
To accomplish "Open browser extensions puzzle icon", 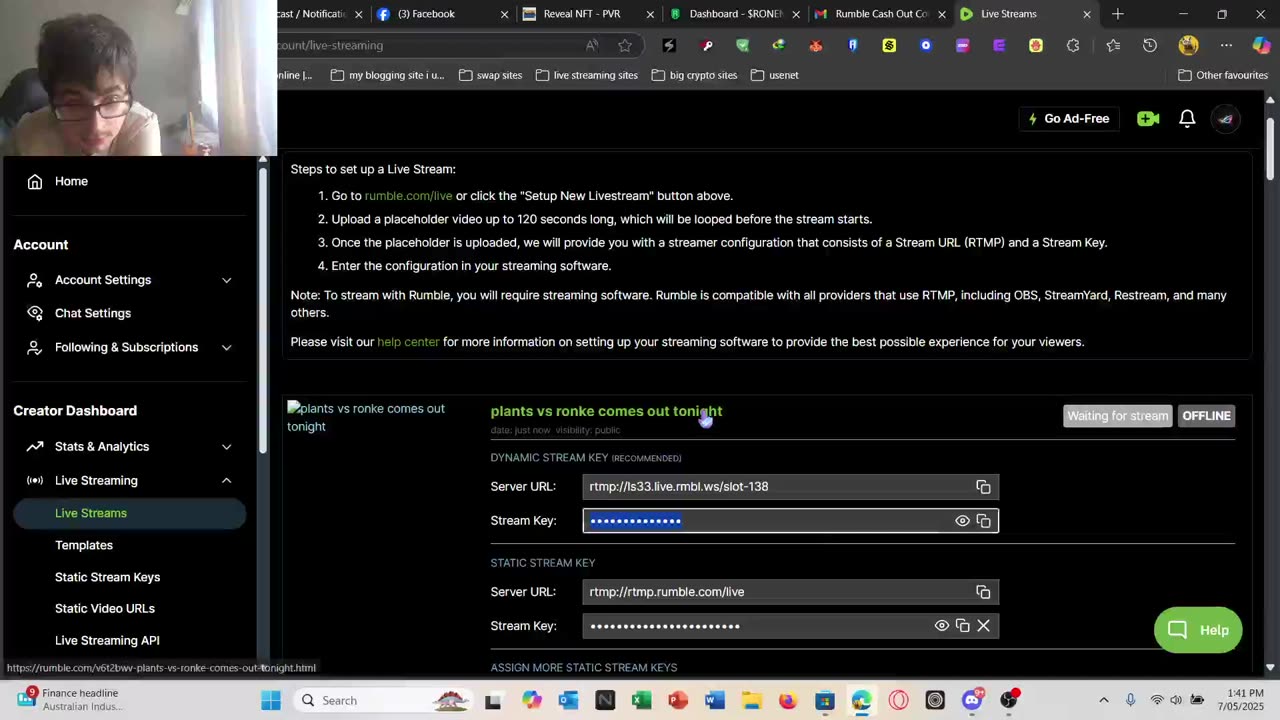I will [x=1073, y=45].
